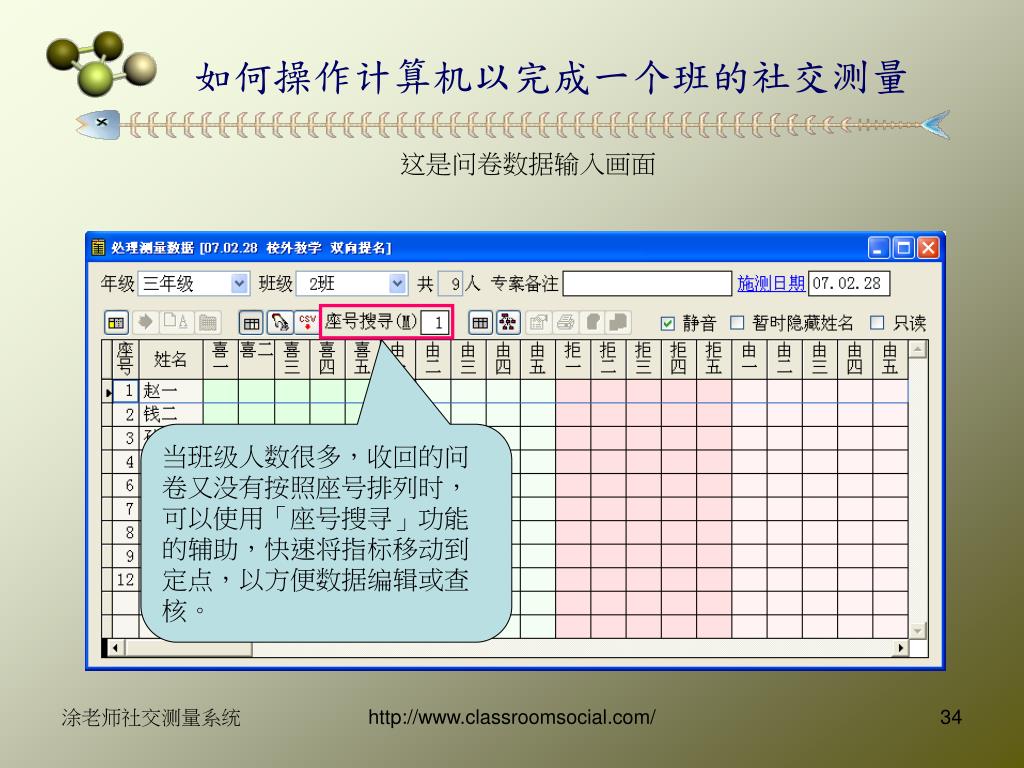Select the seat number 4 cell
Image resolution: width=1024 pixels, height=768 pixels.
click(x=125, y=462)
